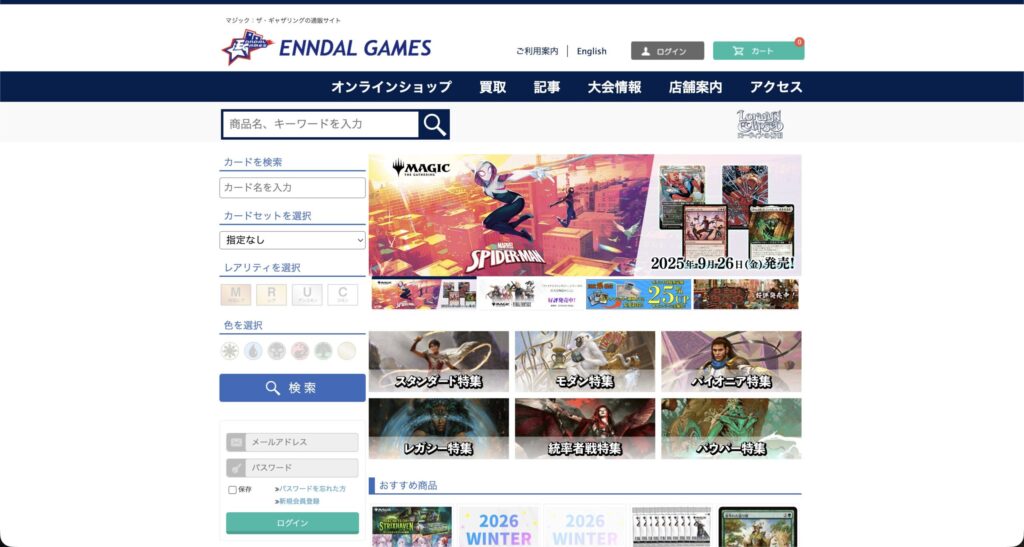1024x547 pixels.
Task: Open the 店舗案内 menu item
Action: [695, 87]
